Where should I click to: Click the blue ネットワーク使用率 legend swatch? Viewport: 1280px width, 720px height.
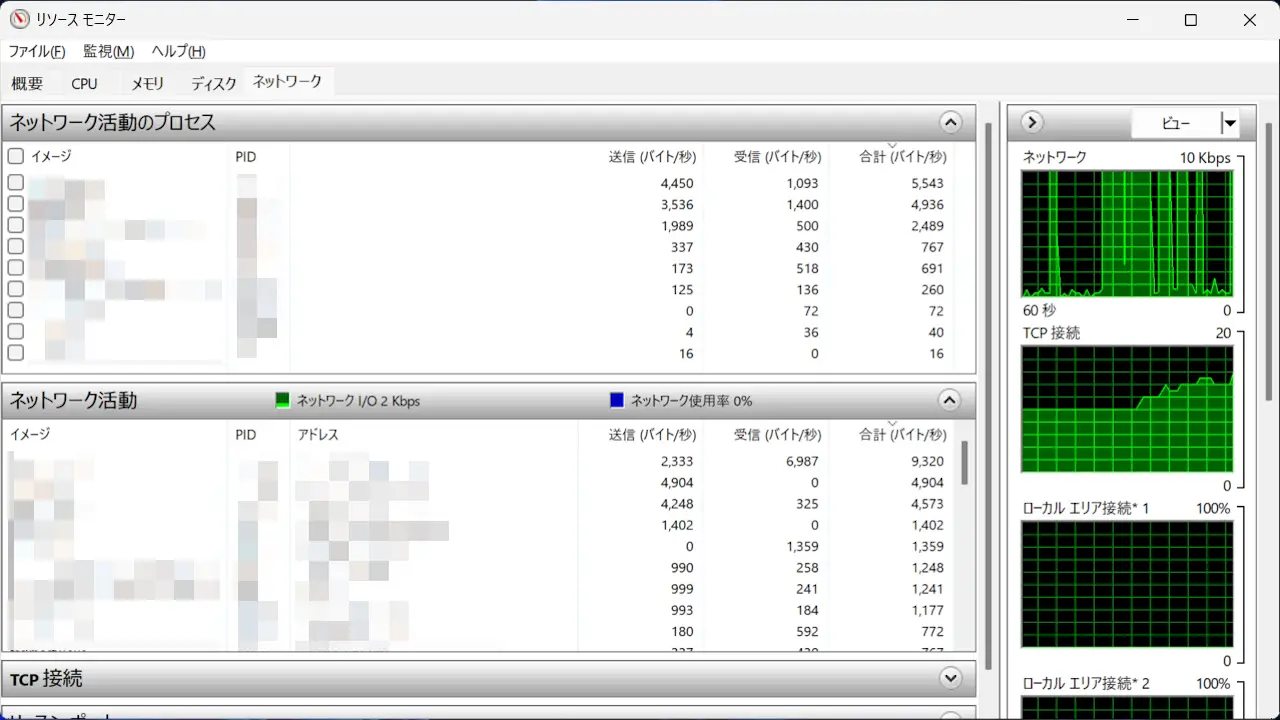coord(617,401)
